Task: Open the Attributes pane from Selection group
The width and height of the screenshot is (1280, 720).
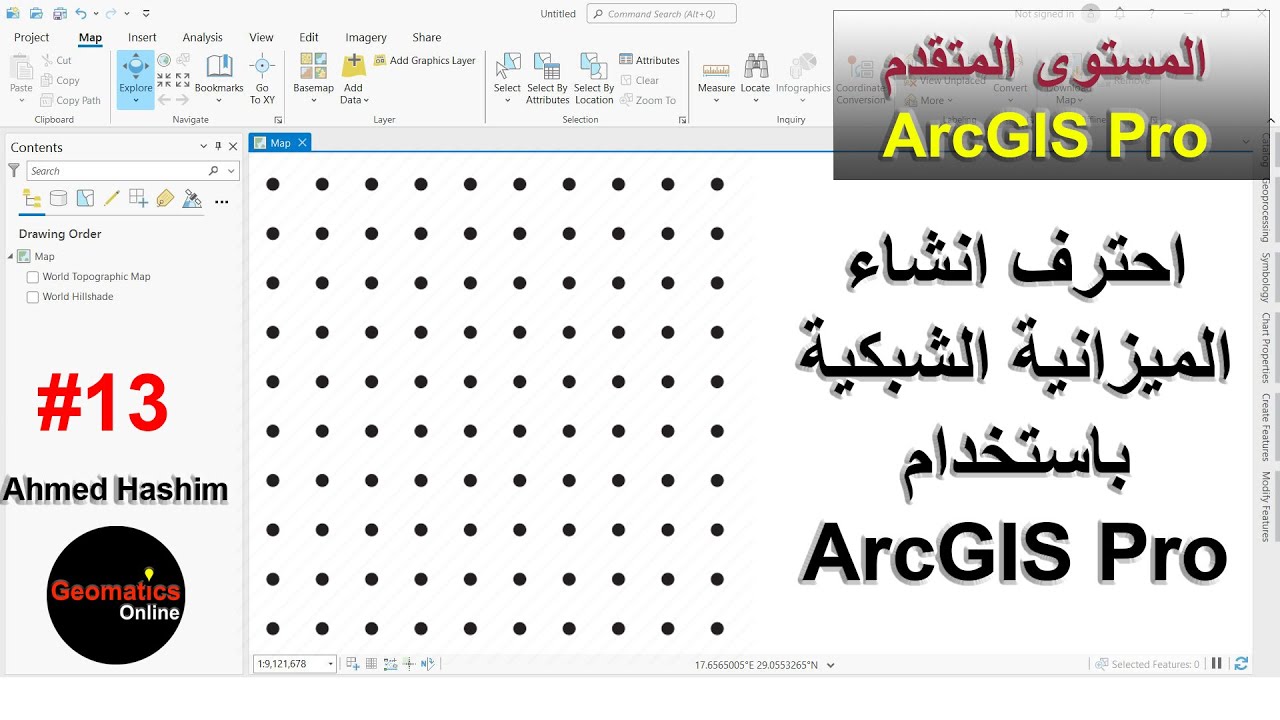Action: [649, 60]
